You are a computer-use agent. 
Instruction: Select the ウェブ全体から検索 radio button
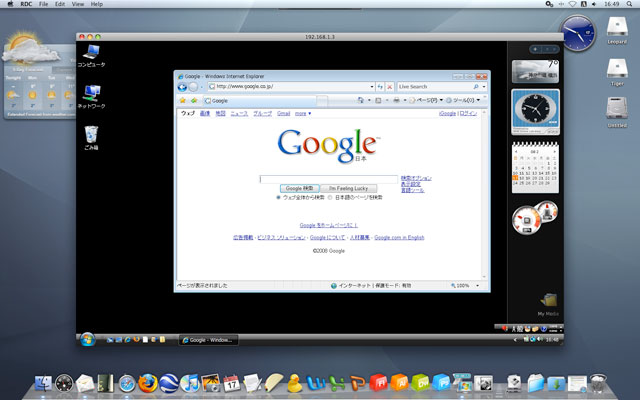pyautogui.click(x=278, y=198)
